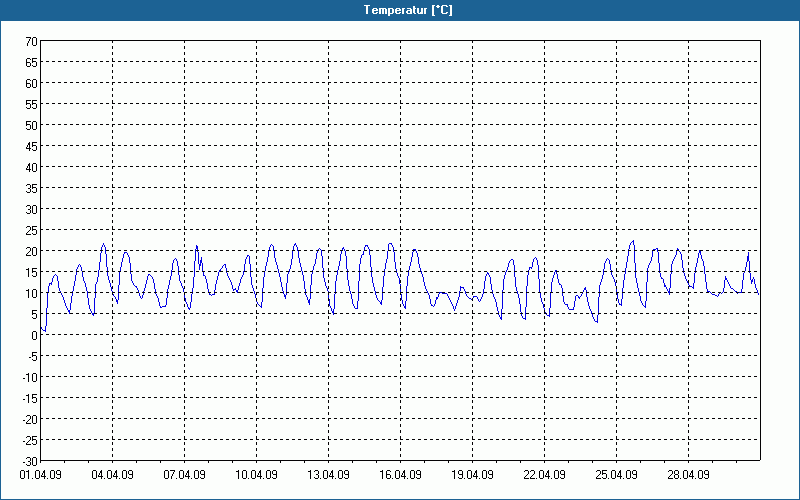Click the 50 label on the y-axis

point(32,126)
